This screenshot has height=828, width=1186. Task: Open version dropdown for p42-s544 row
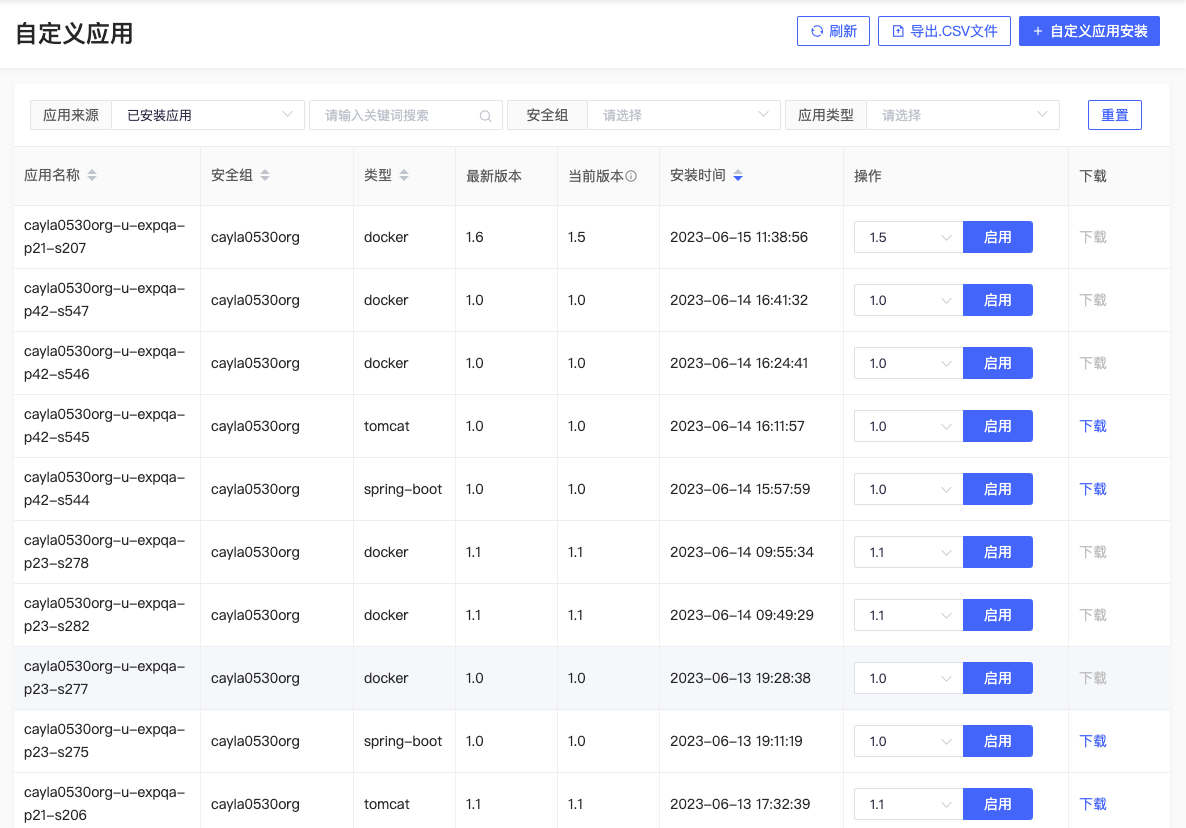(908, 489)
